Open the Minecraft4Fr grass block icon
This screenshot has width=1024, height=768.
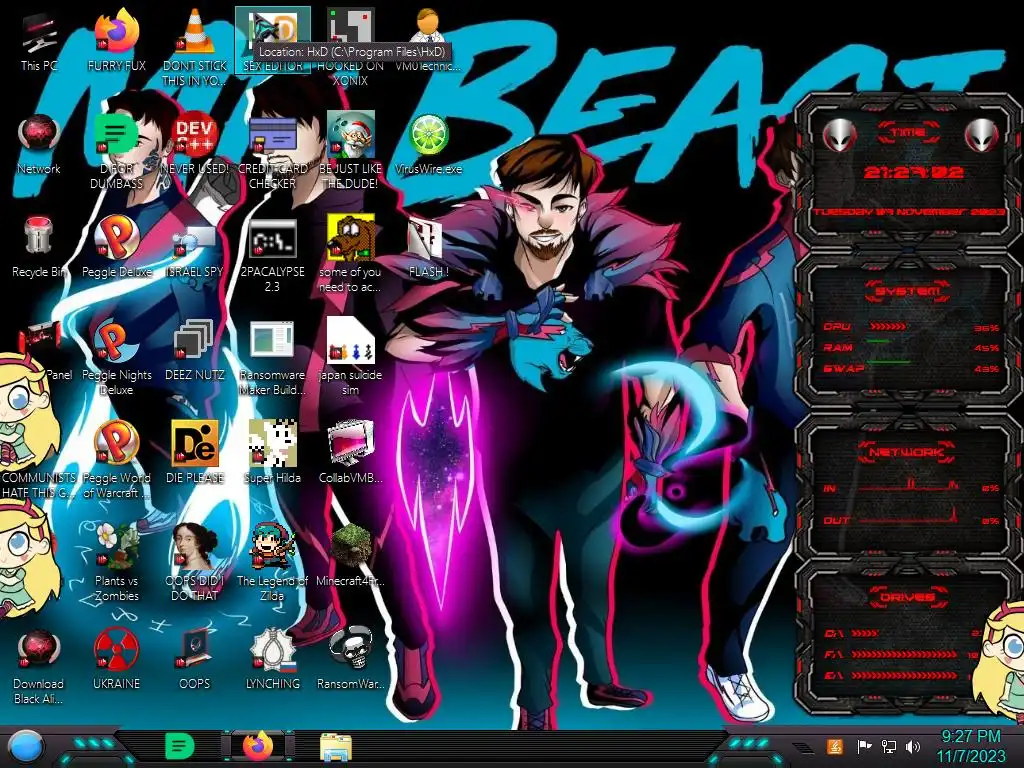[351, 556]
